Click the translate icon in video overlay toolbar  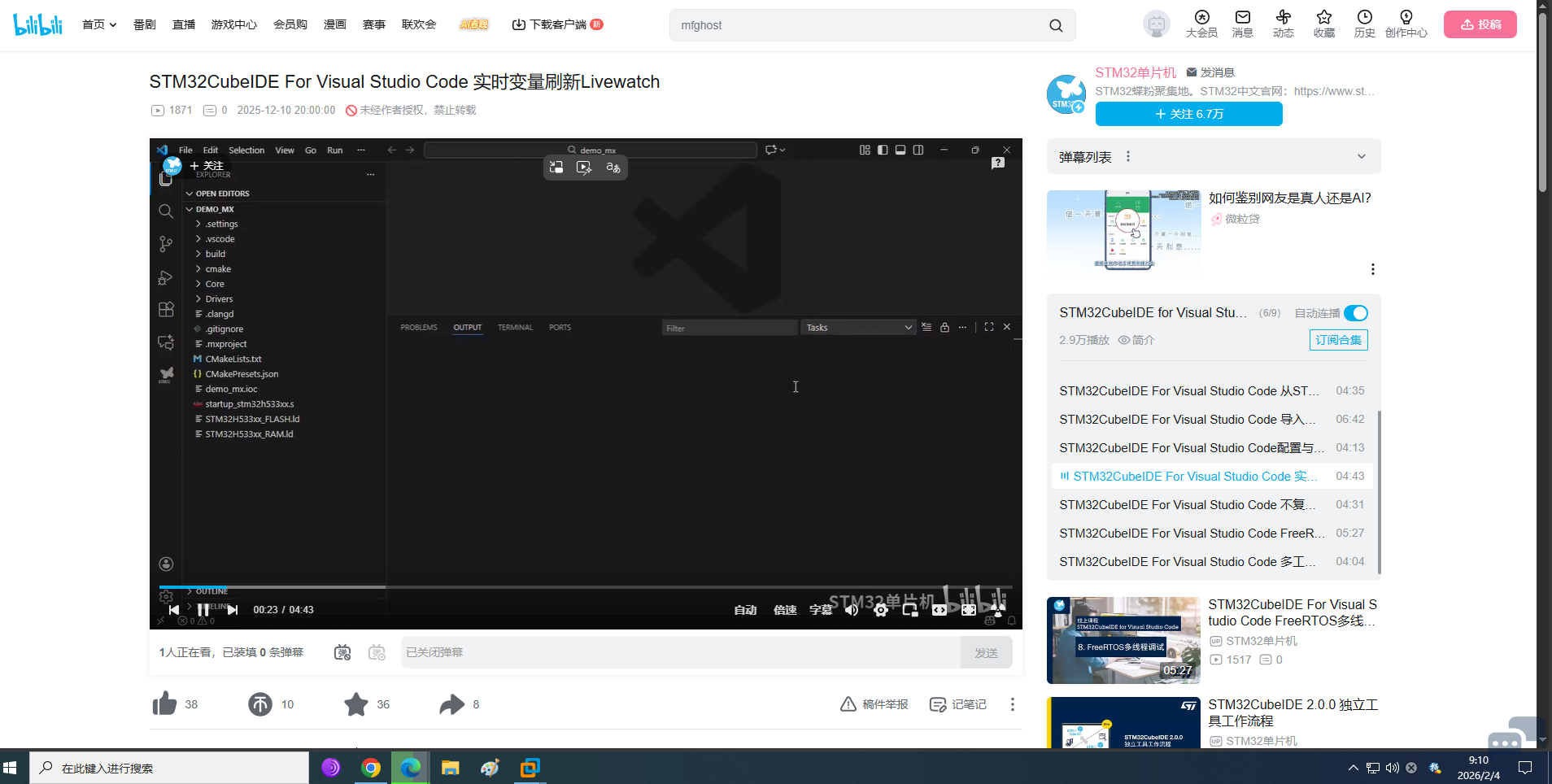613,168
